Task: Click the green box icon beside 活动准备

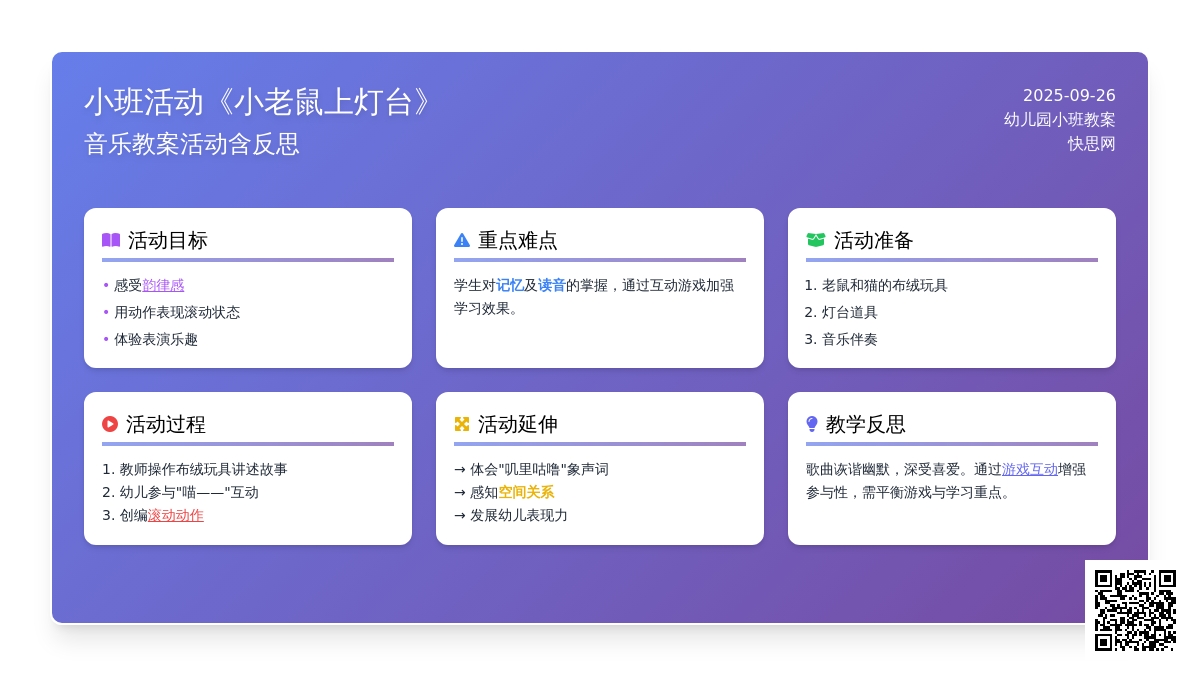Action: tap(816, 240)
